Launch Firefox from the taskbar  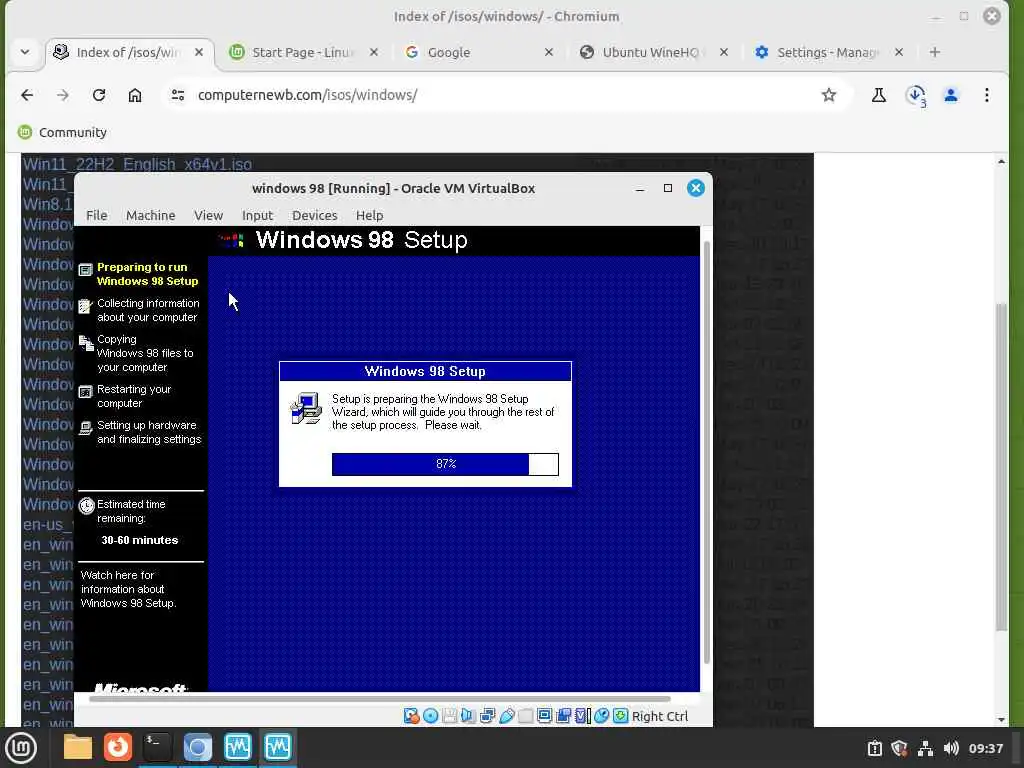[x=118, y=747]
